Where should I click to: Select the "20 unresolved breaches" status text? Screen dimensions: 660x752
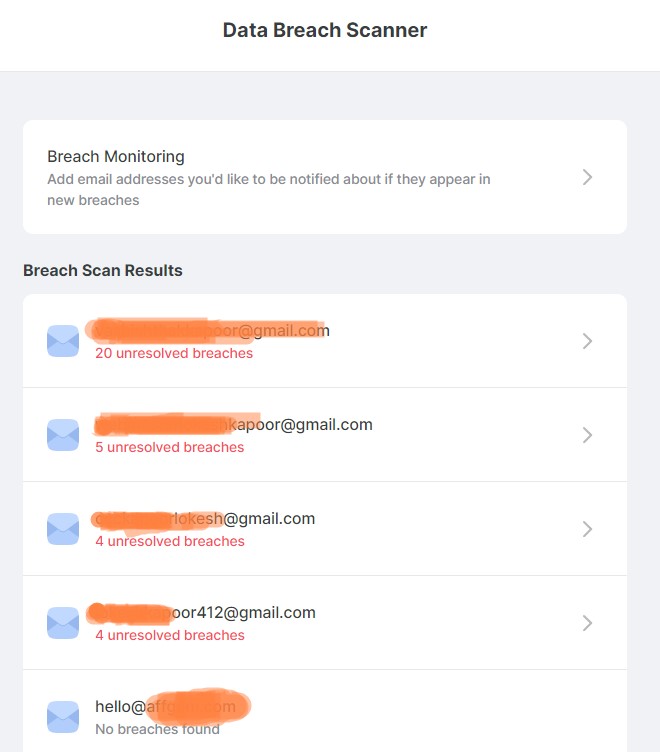pos(174,353)
